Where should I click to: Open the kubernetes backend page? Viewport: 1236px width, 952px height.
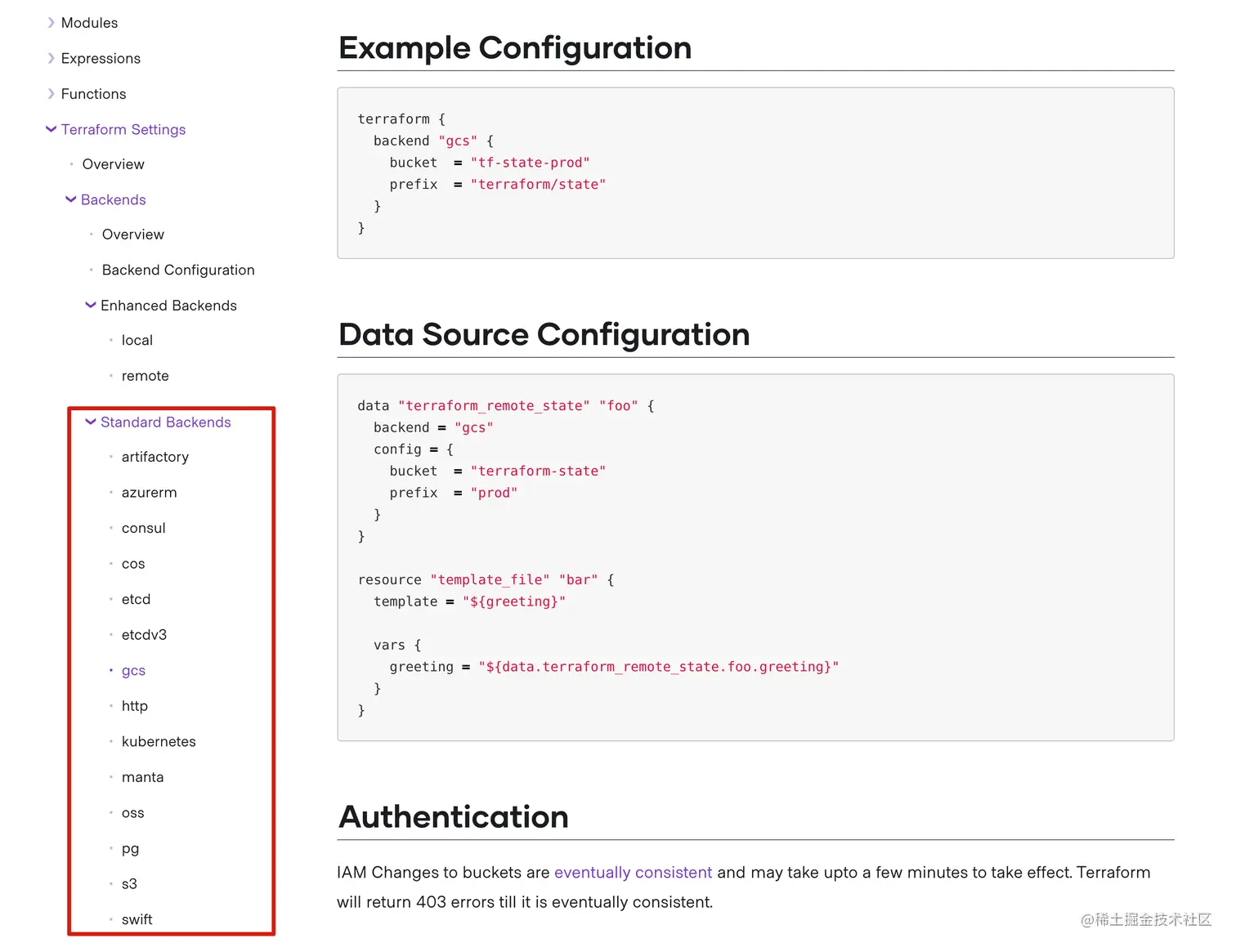coord(159,741)
